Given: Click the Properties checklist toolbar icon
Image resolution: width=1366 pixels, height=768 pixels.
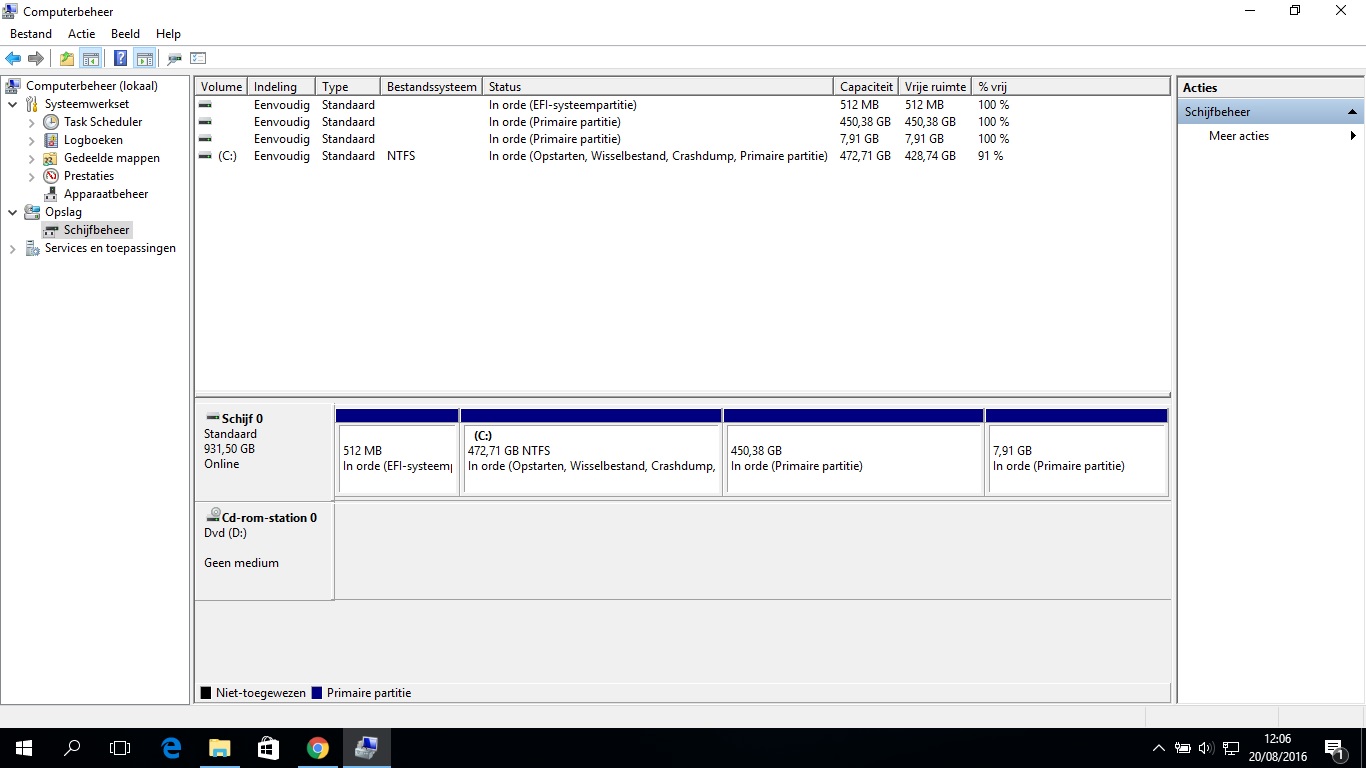Looking at the screenshot, I should 198,59.
